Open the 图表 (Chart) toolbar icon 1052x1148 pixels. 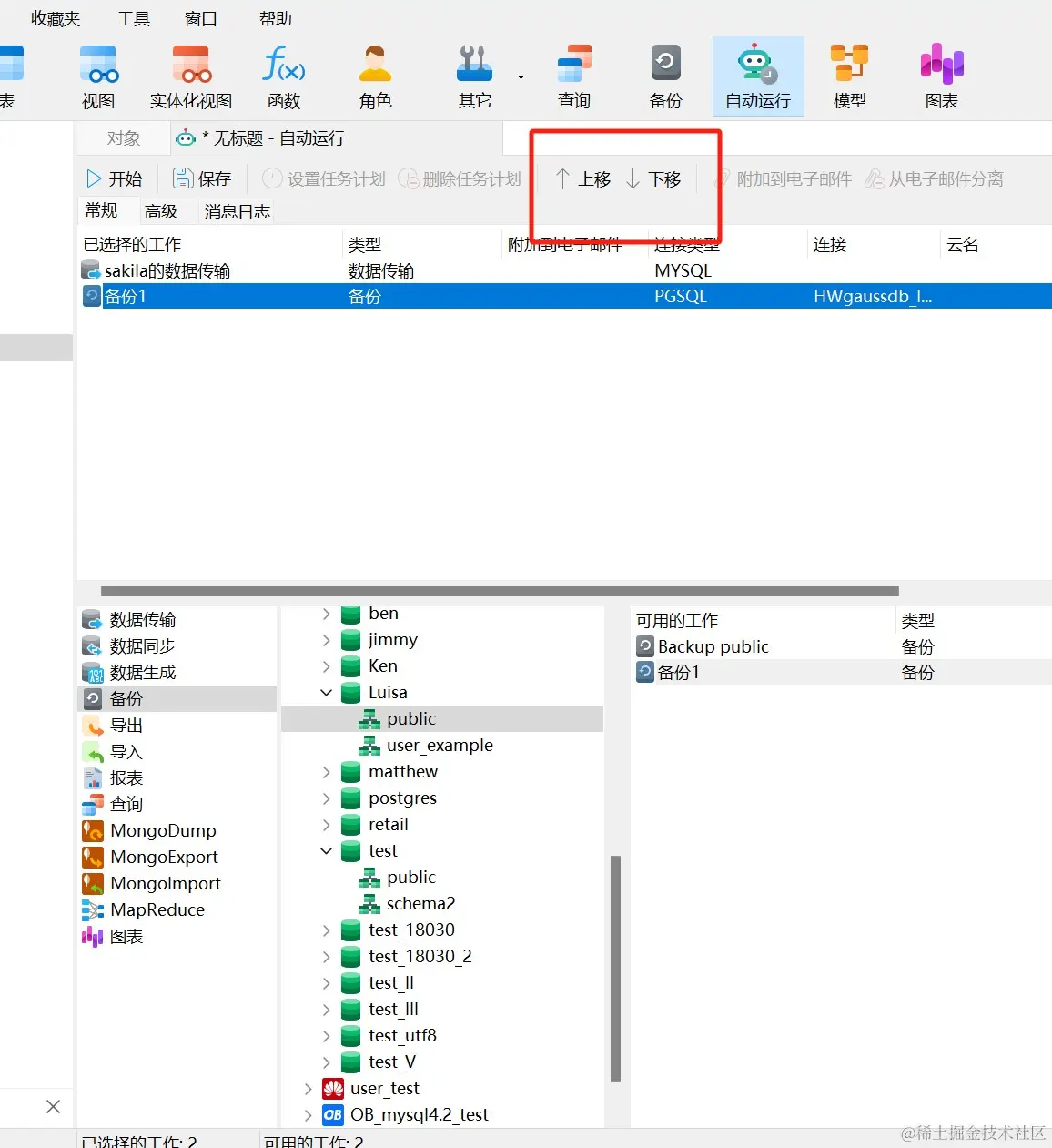click(942, 77)
